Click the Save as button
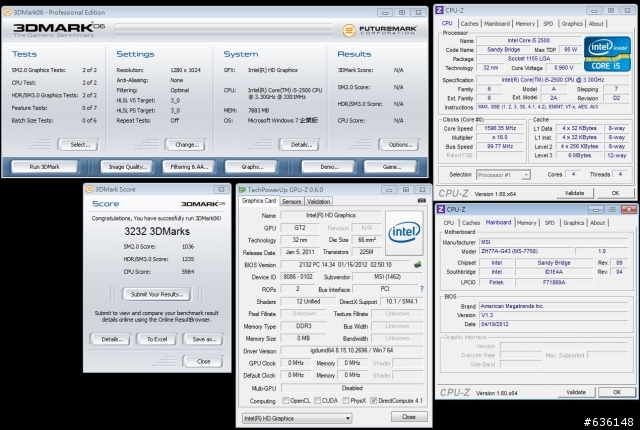Image resolution: width=640 pixels, height=430 pixels. pos(203,339)
